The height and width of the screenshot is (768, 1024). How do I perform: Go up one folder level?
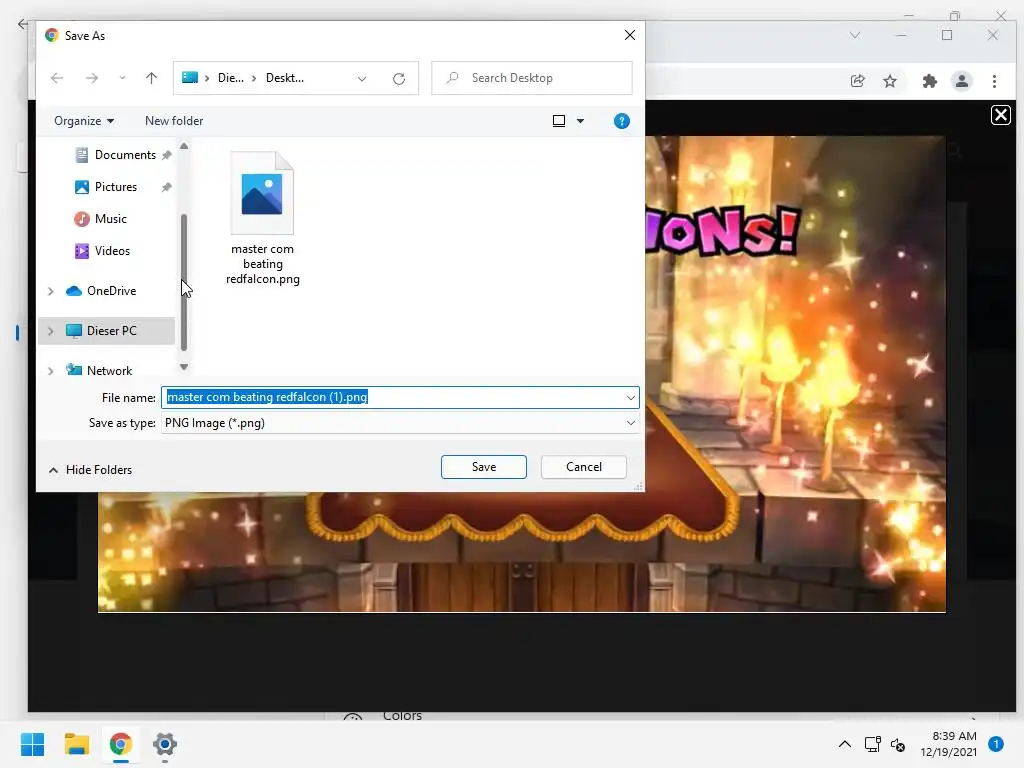152,78
